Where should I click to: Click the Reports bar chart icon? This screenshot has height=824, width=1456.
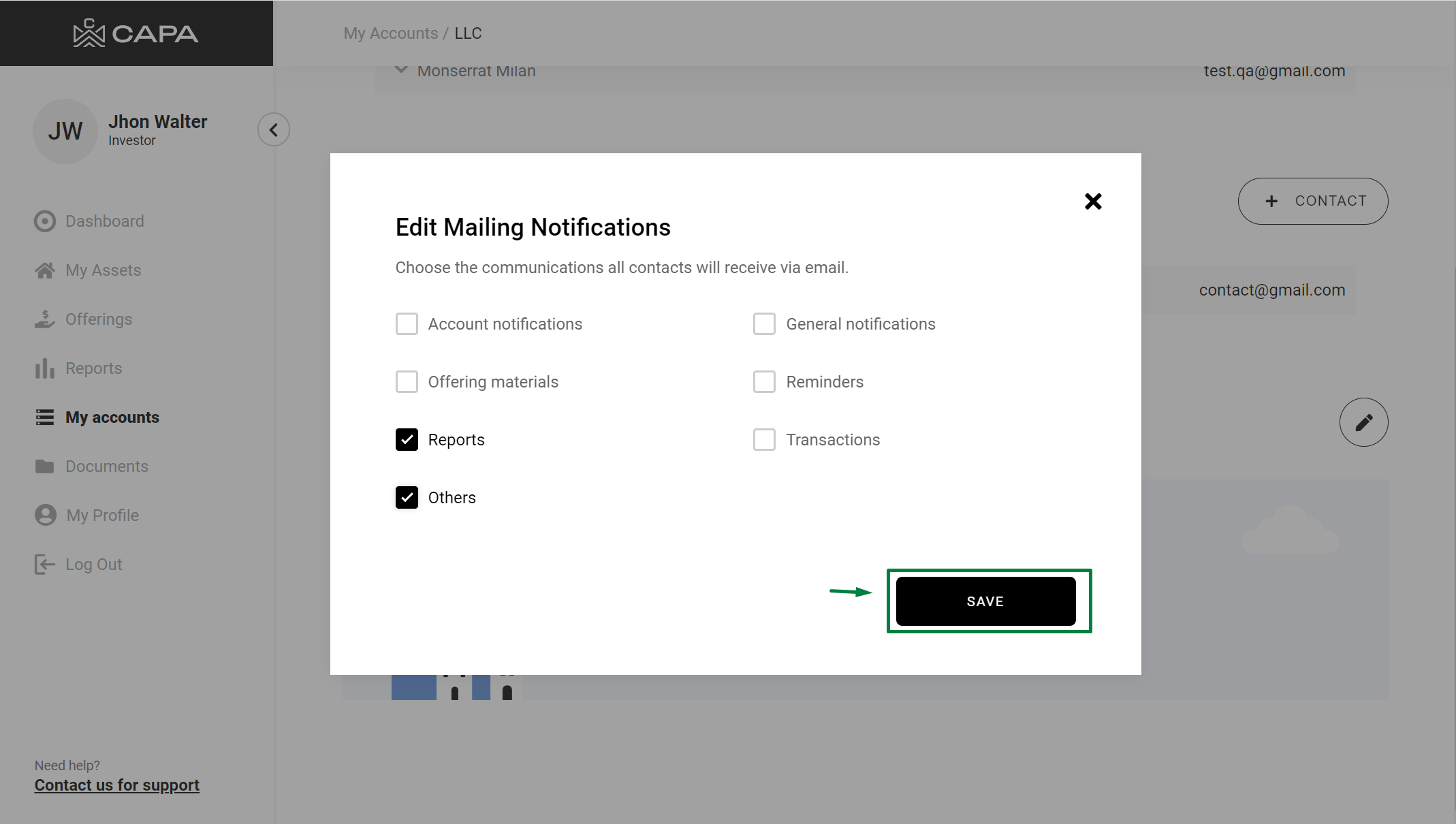pos(45,368)
